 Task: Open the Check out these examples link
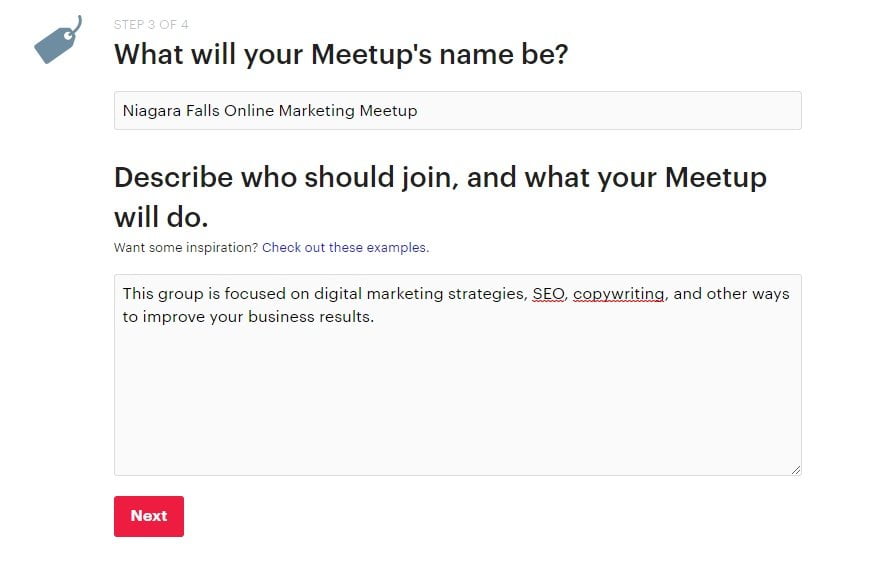[345, 248]
